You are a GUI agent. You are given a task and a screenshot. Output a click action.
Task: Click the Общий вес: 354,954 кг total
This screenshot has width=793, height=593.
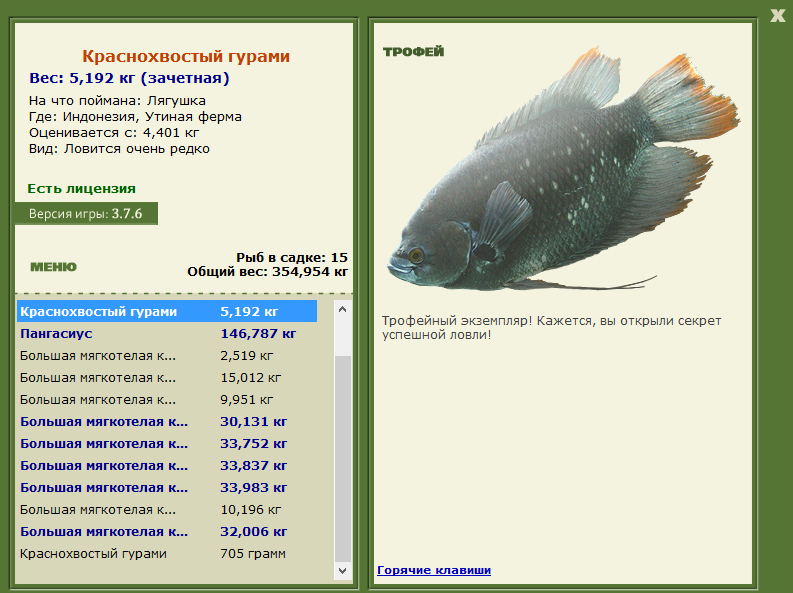coord(268,272)
